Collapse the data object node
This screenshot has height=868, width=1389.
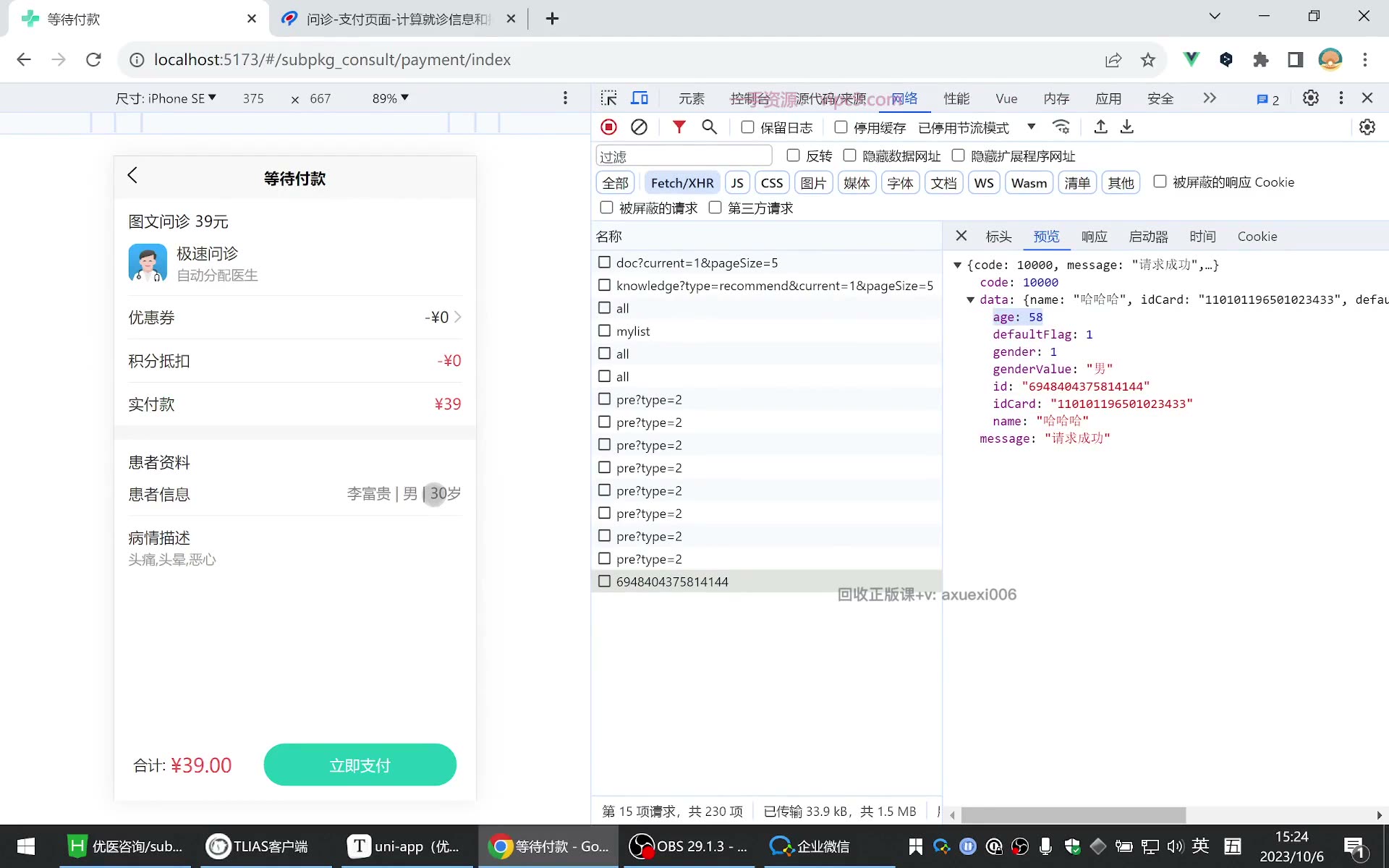(970, 300)
